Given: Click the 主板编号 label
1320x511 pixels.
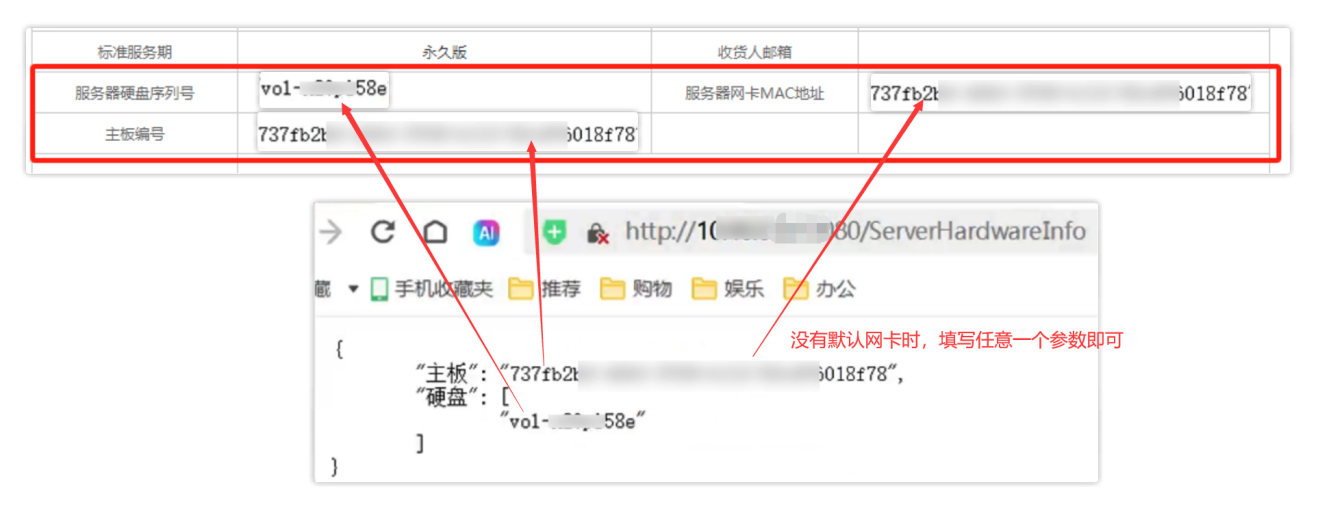Looking at the screenshot, I should click(135, 133).
